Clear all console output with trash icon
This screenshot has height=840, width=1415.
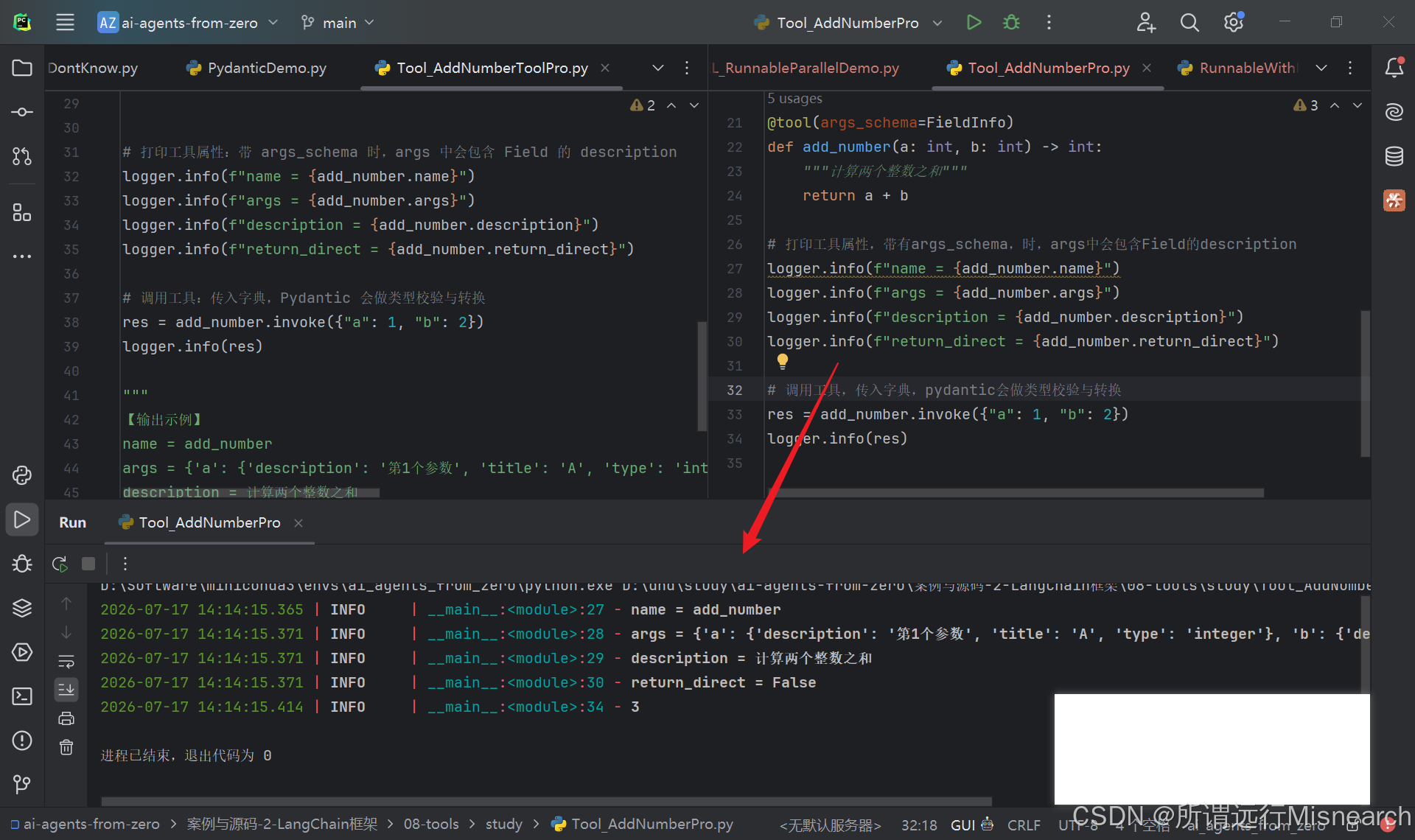click(x=66, y=747)
